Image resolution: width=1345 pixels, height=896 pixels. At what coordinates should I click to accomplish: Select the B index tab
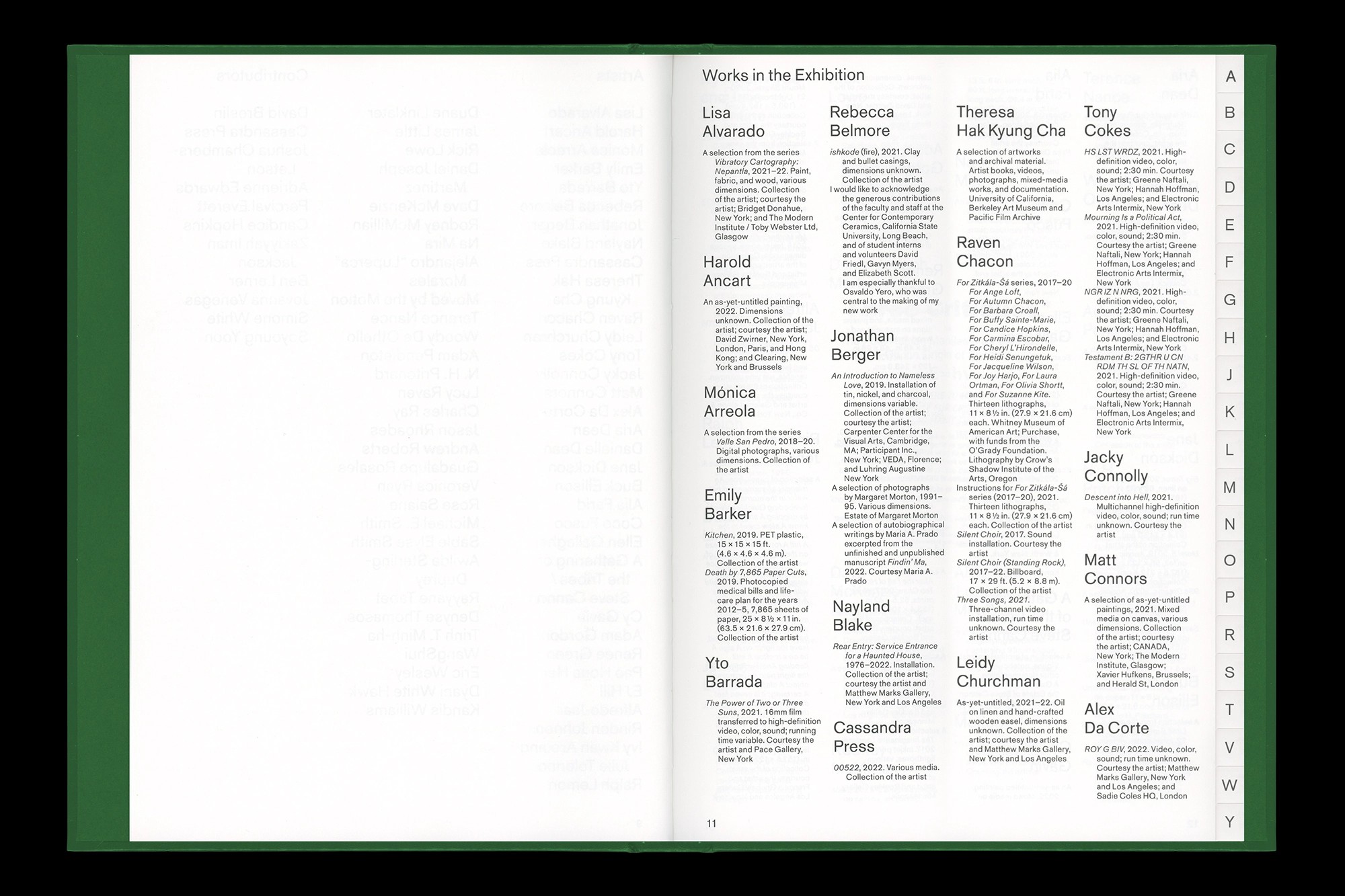1230,112
